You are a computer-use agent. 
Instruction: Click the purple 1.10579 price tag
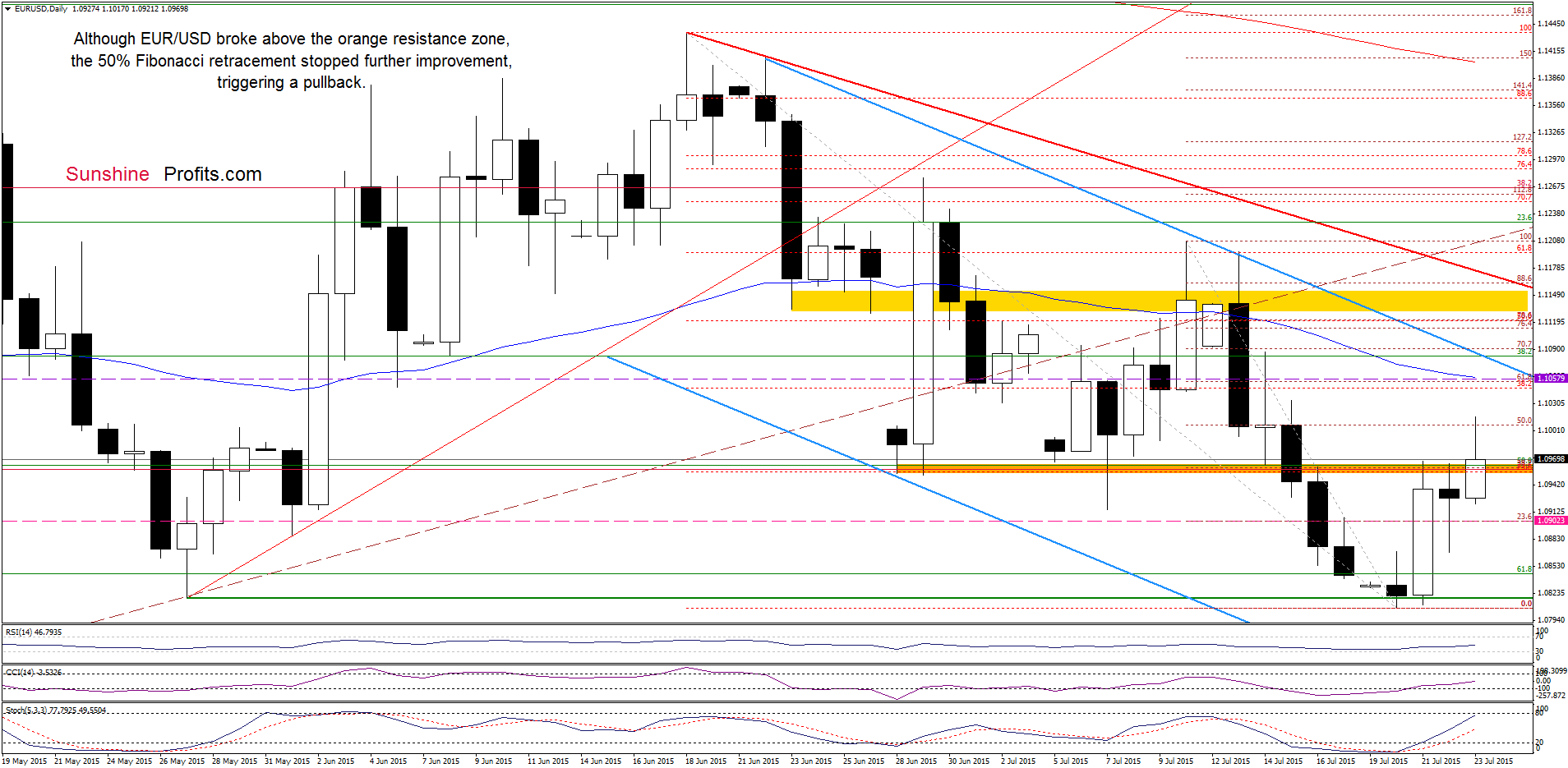1551,379
